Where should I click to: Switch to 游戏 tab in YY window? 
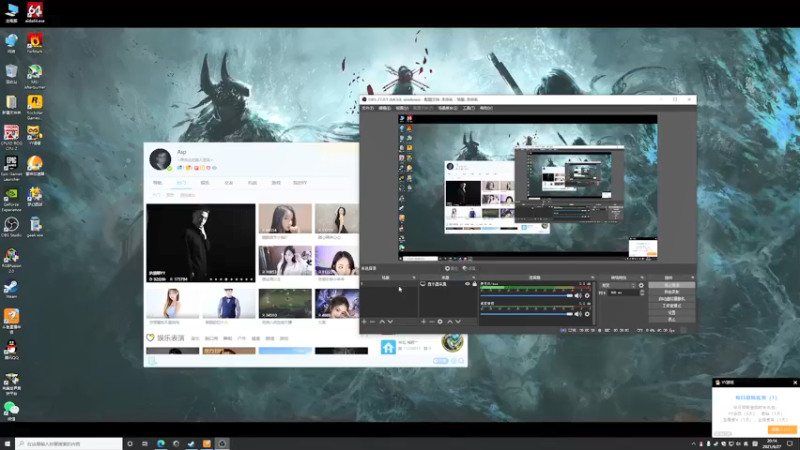pos(276,183)
